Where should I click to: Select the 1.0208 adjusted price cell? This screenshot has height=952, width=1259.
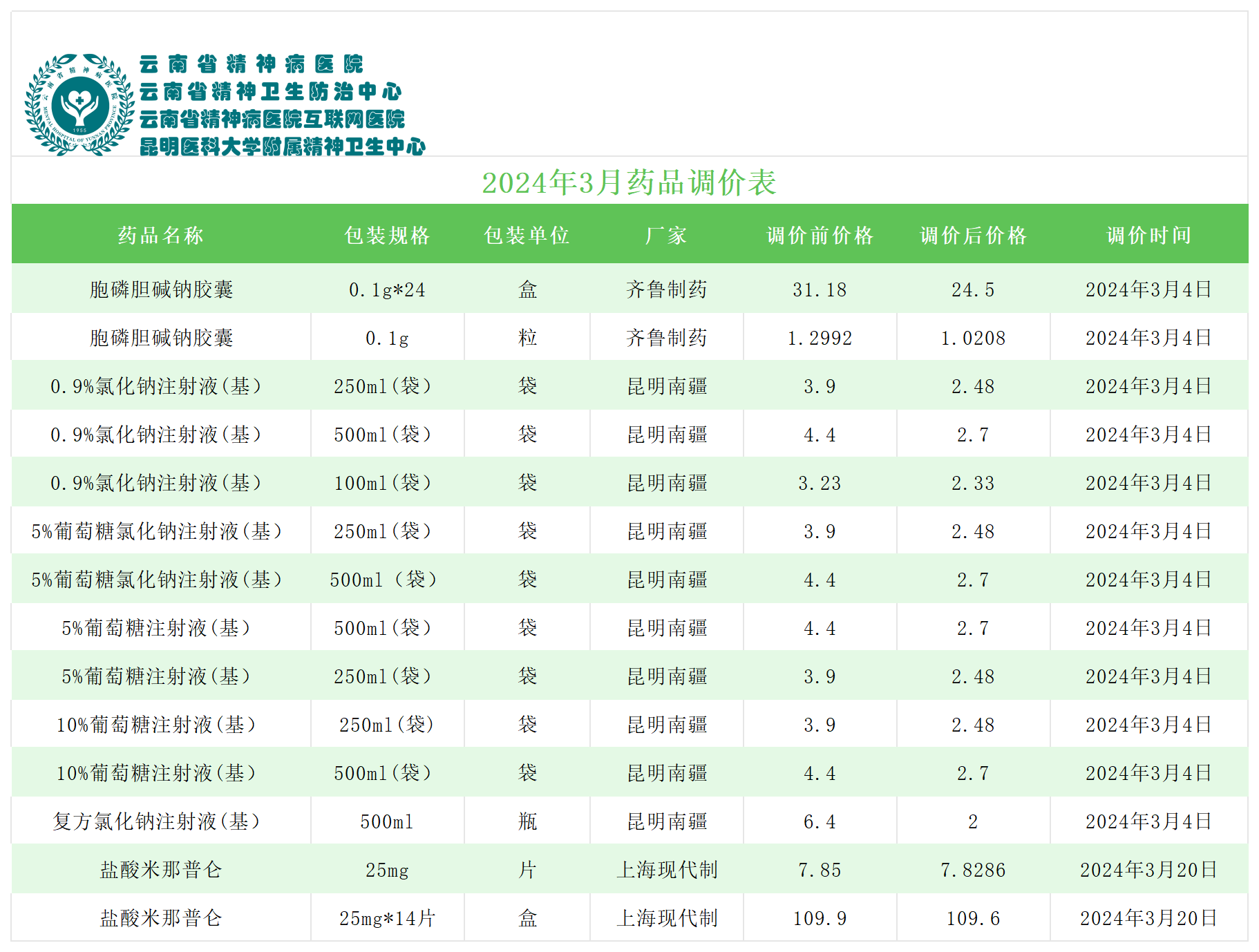973,339
